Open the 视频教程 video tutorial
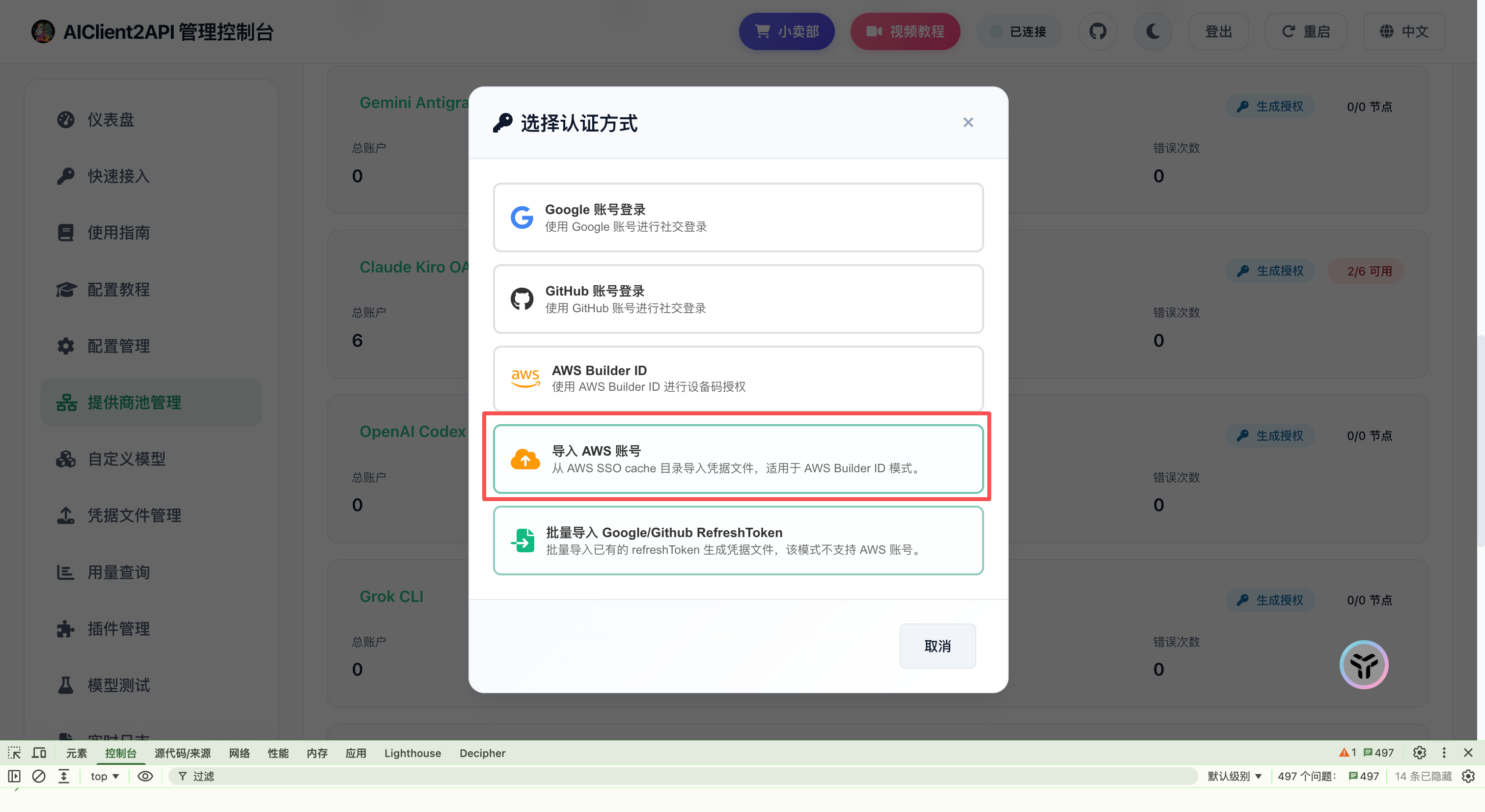 [x=905, y=31]
